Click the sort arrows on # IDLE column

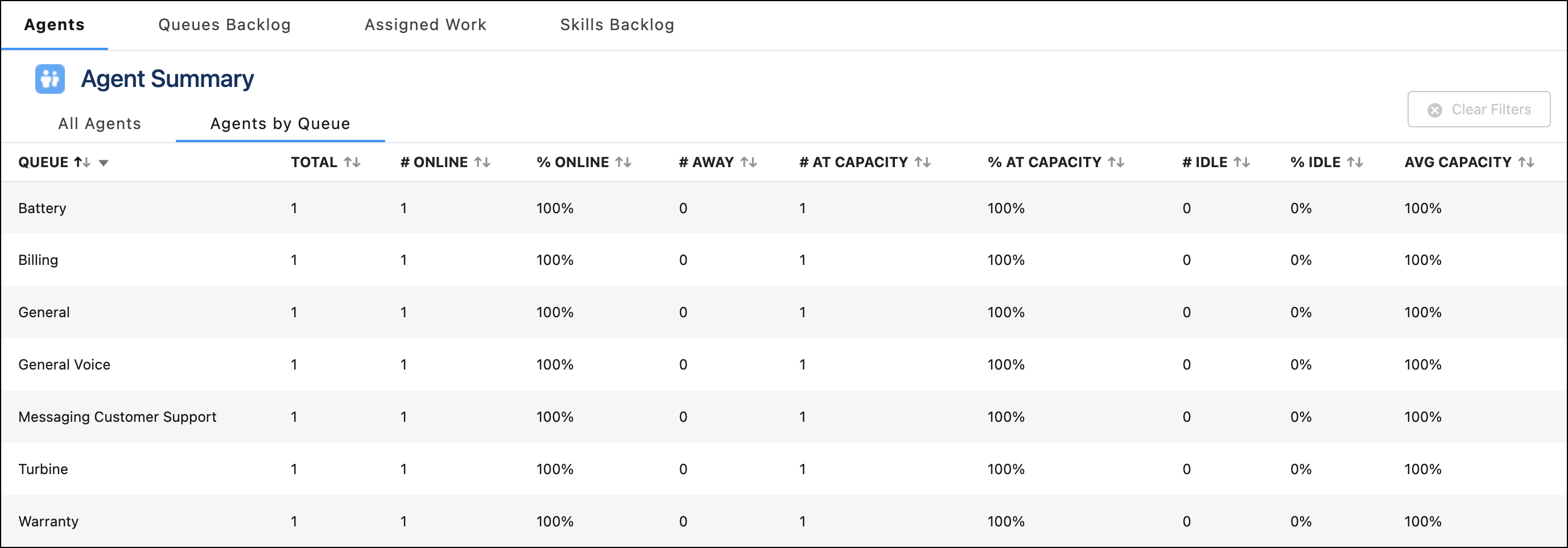pyautogui.click(x=1243, y=162)
